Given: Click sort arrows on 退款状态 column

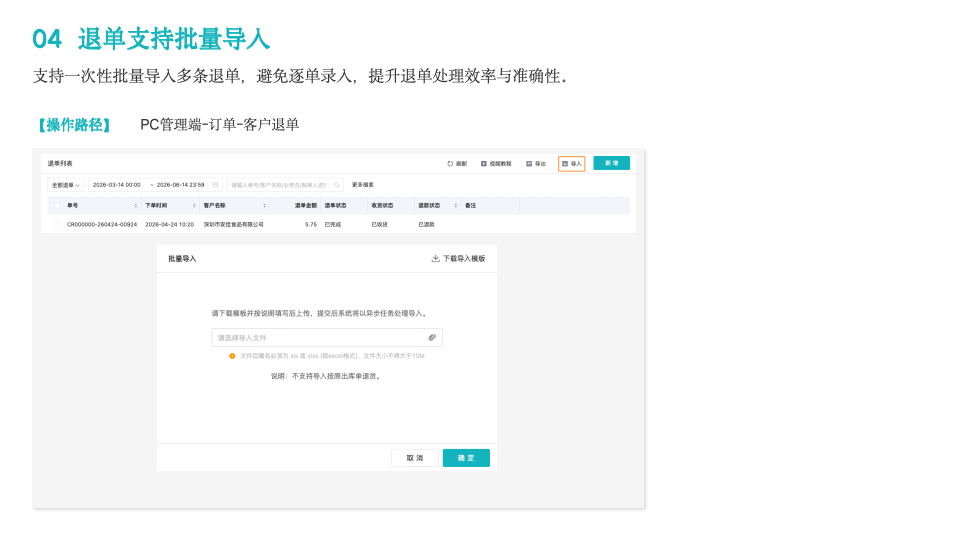Looking at the screenshot, I should [456, 205].
